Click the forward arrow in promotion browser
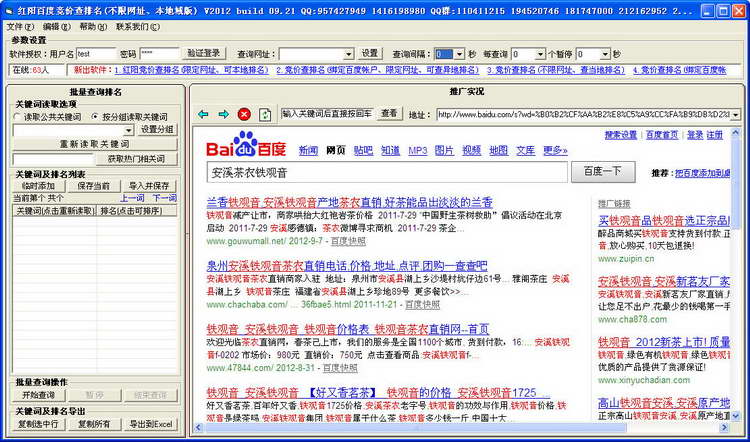The height and width of the screenshot is (442, 750). point(223,114)
